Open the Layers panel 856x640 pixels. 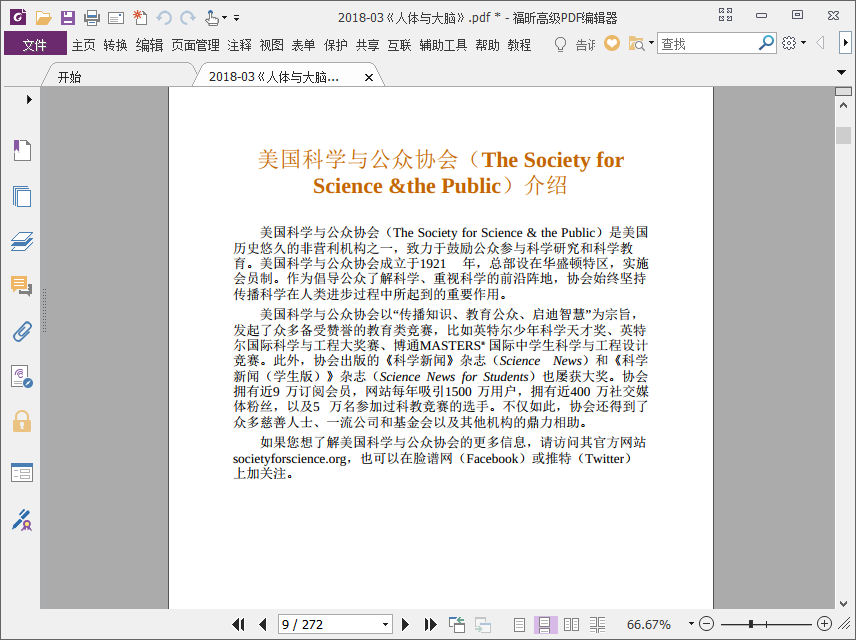click(x=22, y=241)
